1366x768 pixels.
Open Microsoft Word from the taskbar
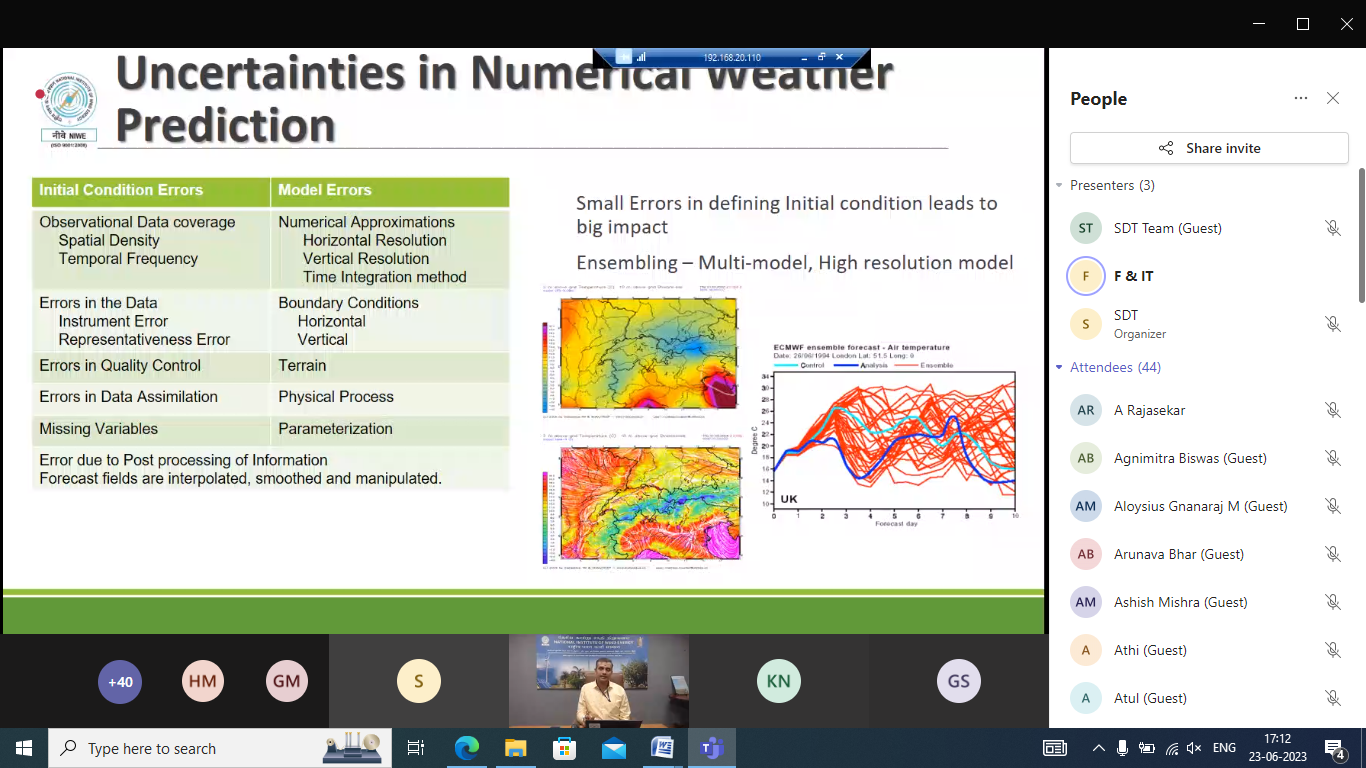[x=662, y=748]
